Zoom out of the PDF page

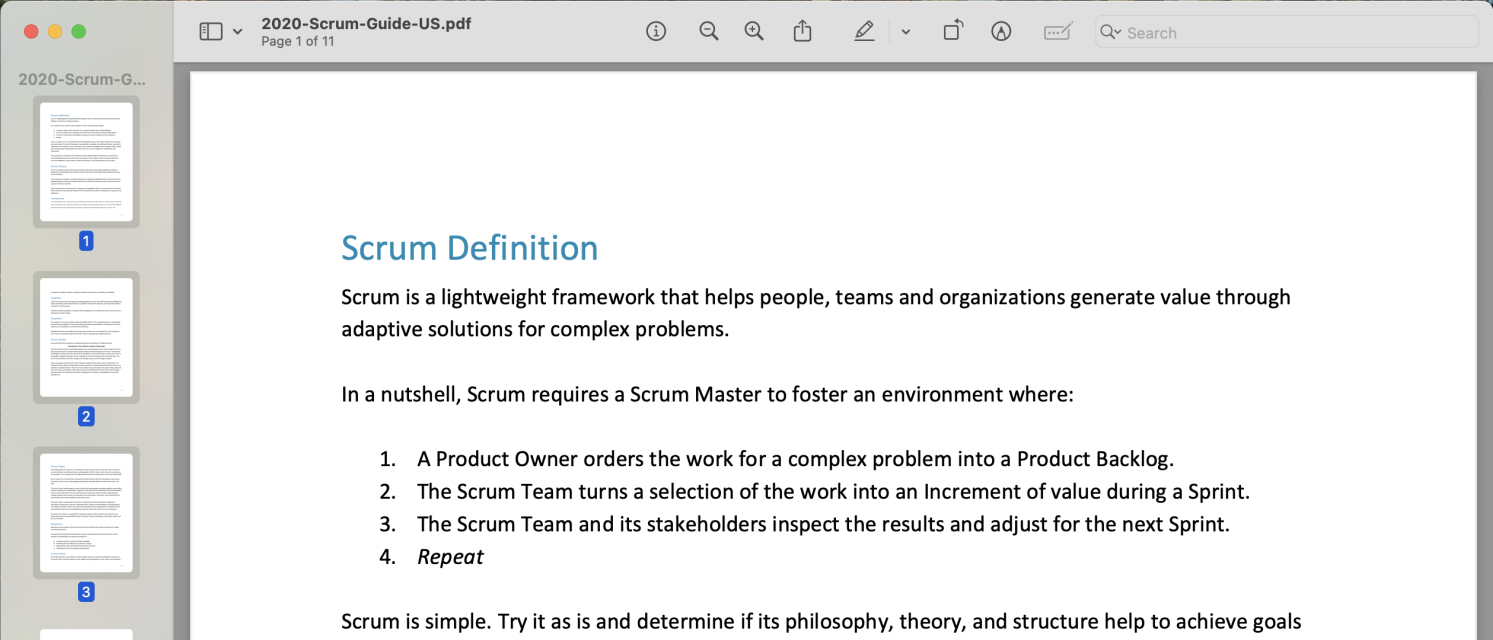click(709, 31)
